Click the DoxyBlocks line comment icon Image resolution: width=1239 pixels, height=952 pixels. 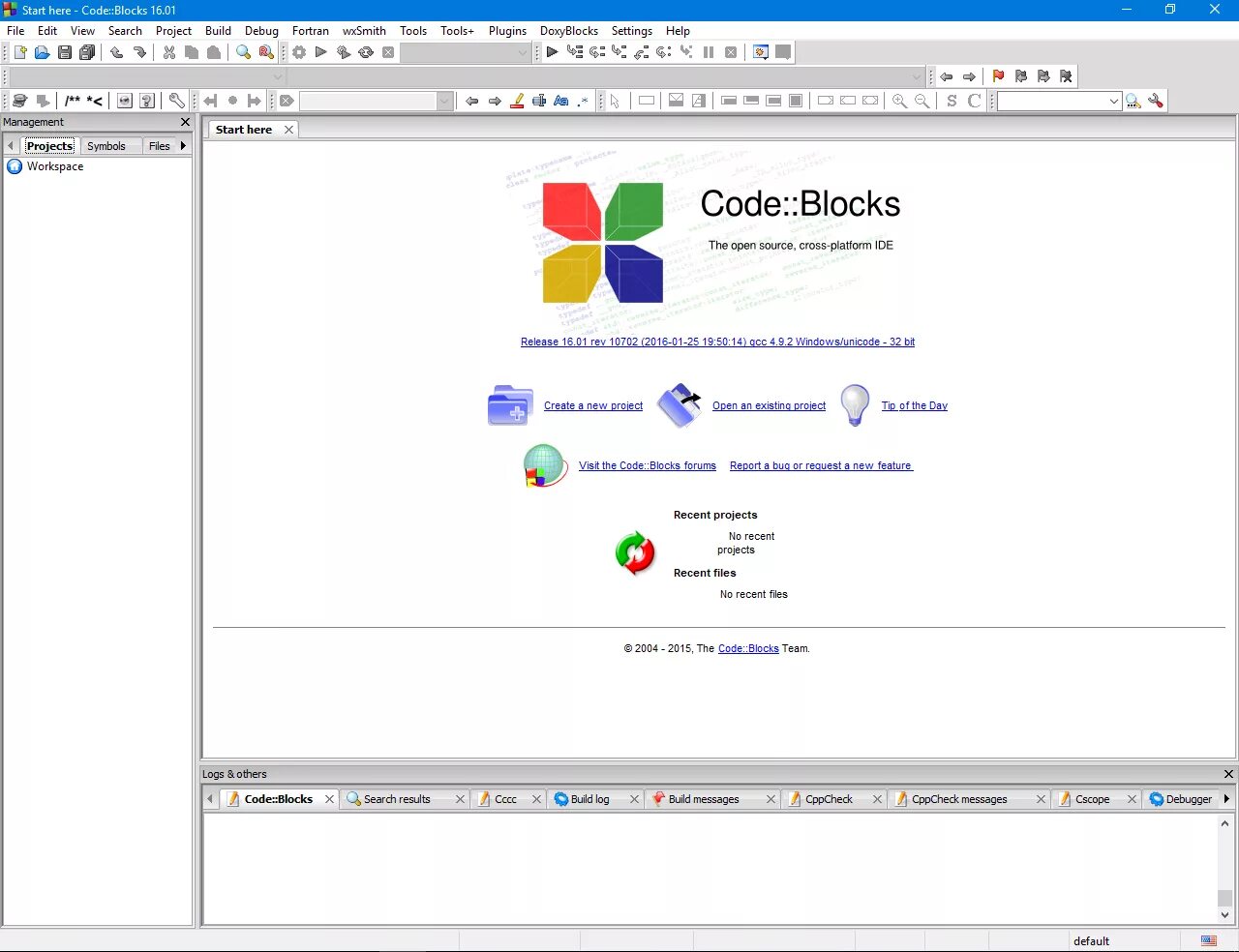pyautogui.click(x=95, y=101)
